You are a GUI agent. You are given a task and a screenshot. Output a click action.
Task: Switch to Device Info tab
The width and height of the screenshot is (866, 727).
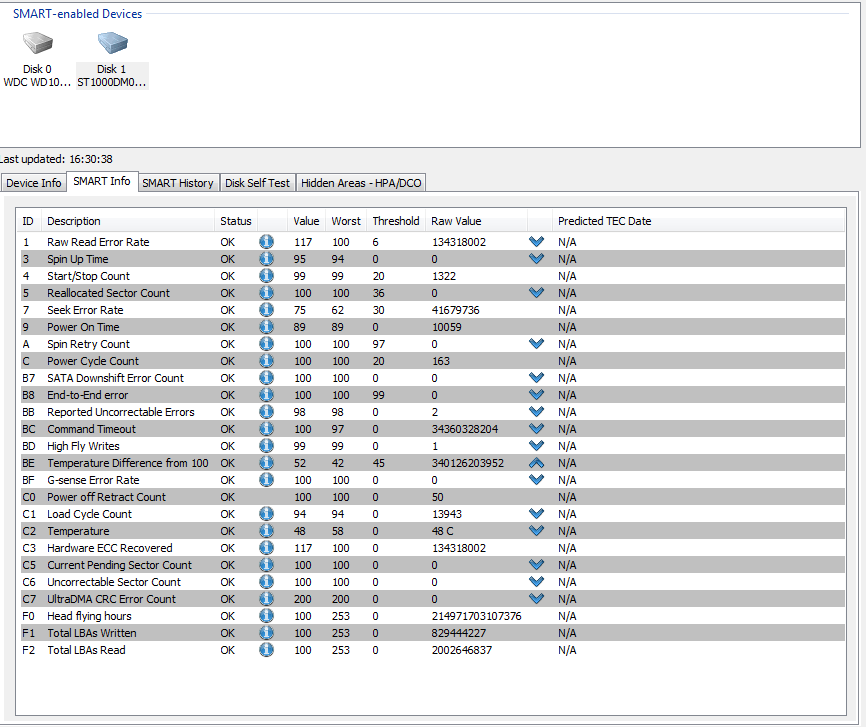(x=34, y=183)
